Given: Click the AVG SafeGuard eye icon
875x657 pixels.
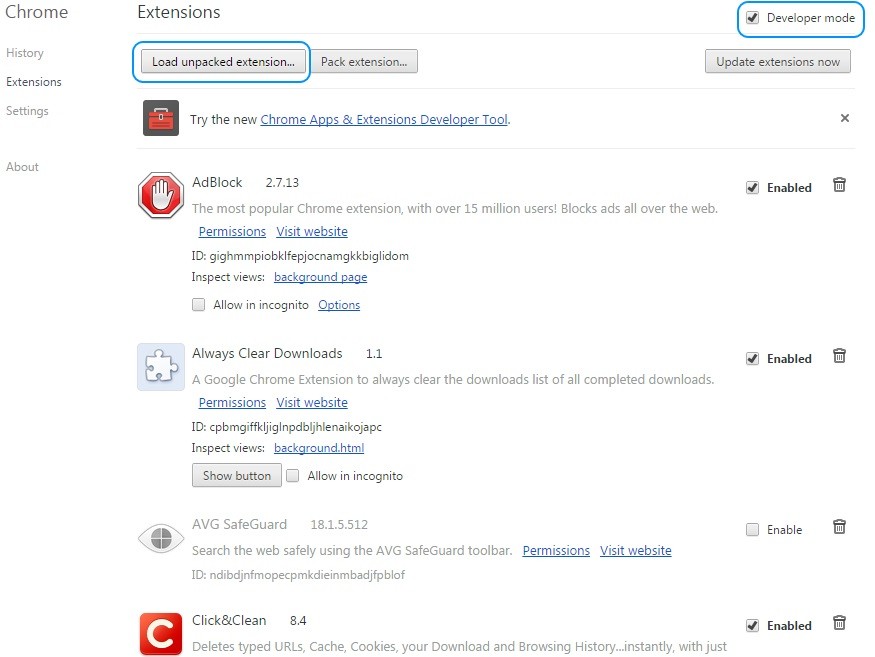Looking at the screenshot, I should tap(161, 539).
